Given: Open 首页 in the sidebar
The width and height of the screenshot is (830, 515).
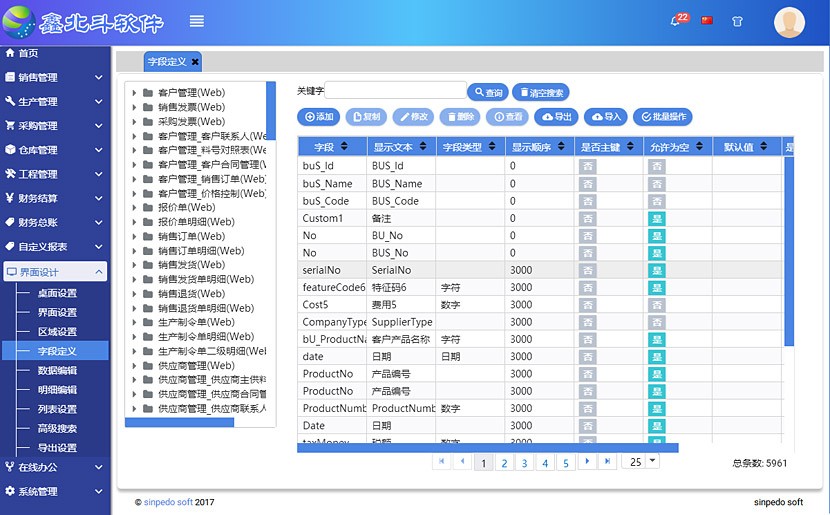Looking at the screenshot, I should [28, 53].
